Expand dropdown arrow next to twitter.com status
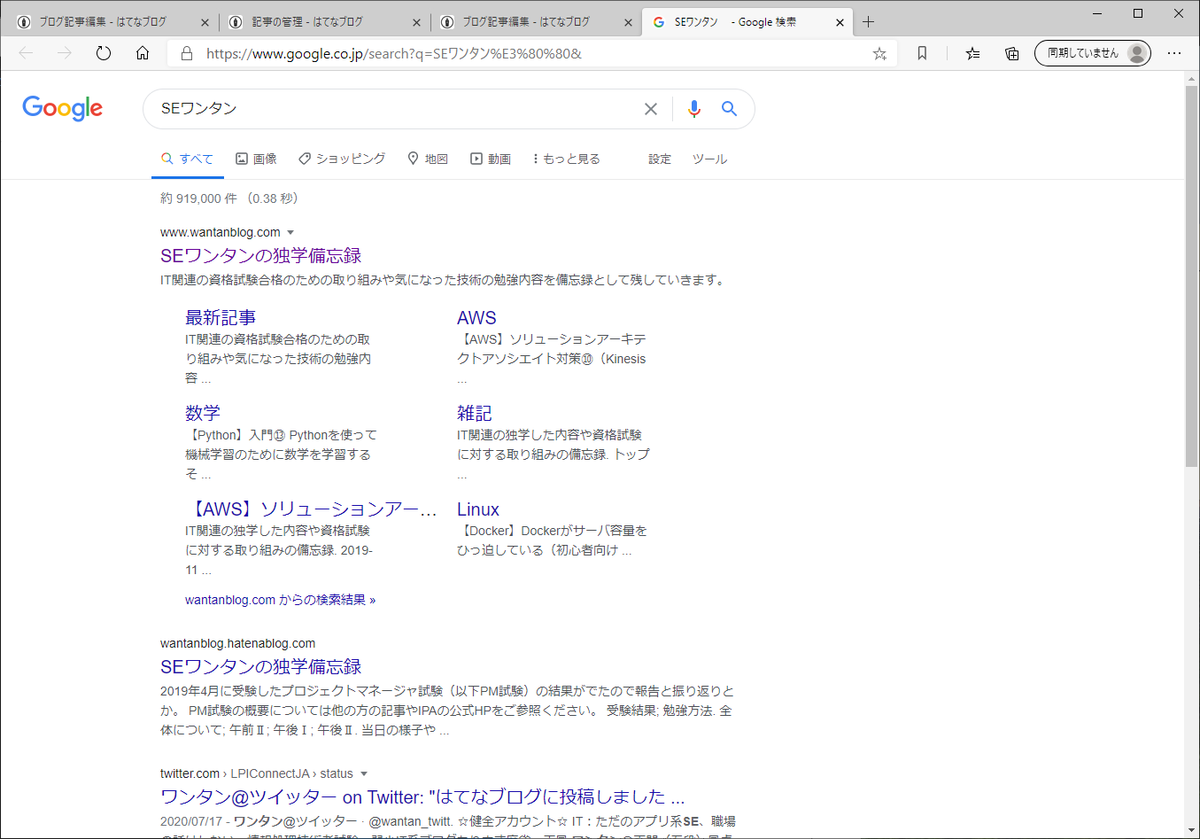 [363, 774]
